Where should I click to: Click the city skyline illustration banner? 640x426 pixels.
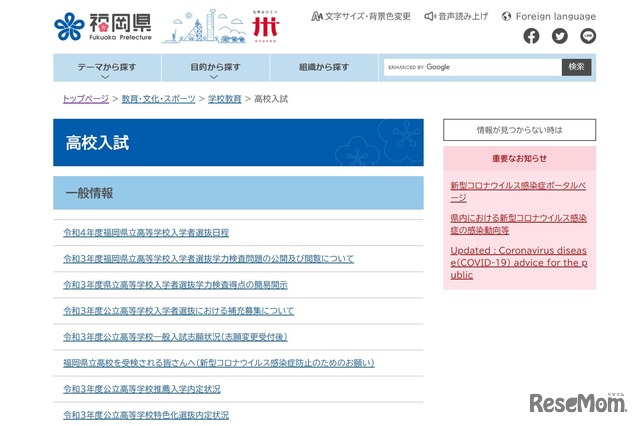(x=207, y=26)
